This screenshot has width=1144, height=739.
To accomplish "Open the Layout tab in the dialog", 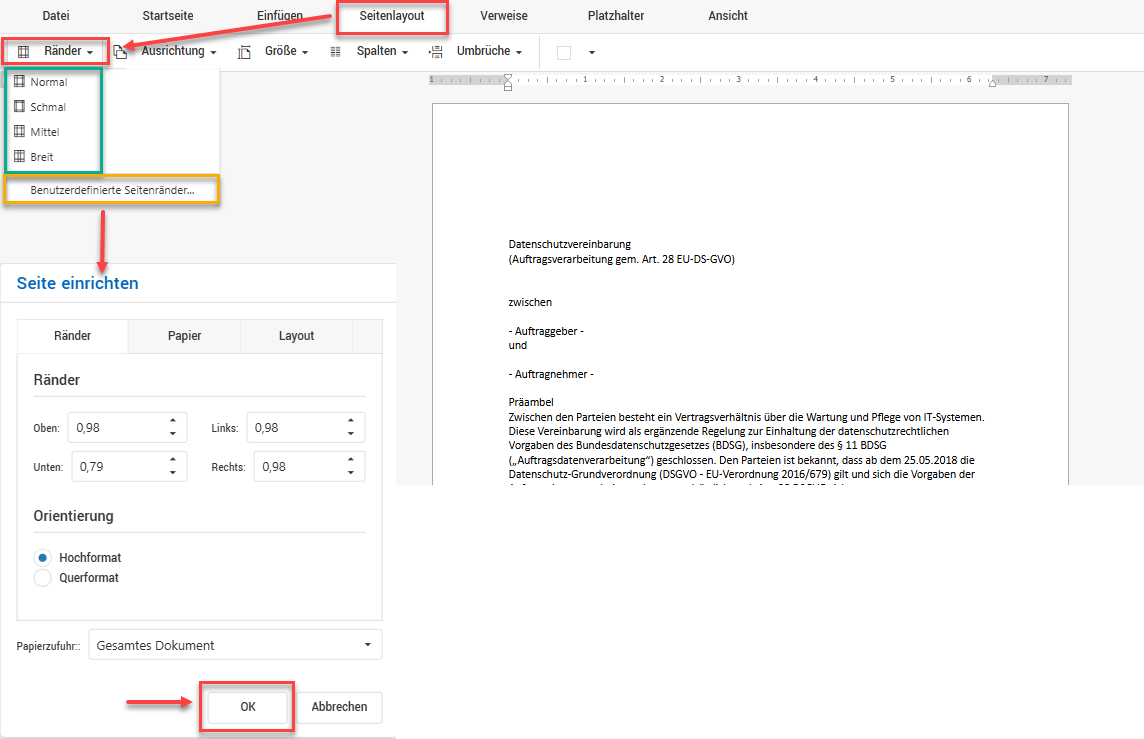I will (296, 336).
